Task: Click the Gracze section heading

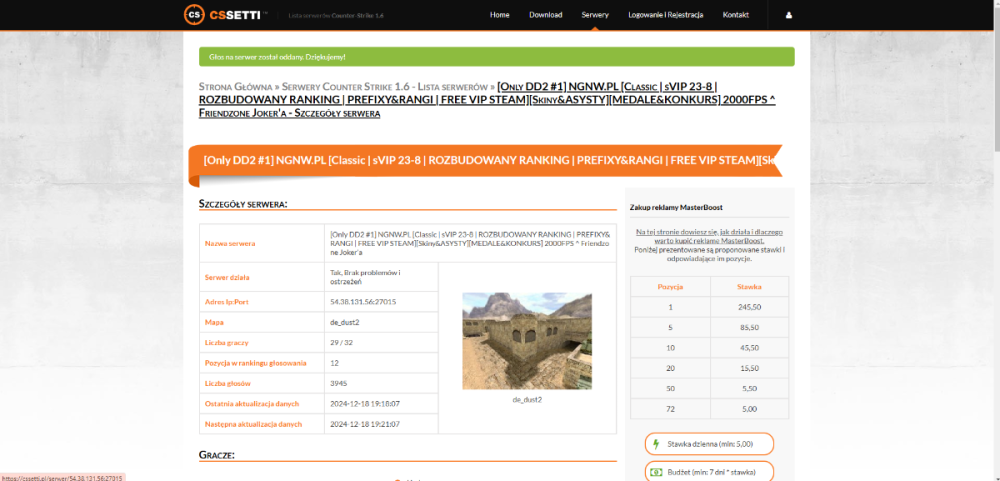Action: tap(217, 455)
